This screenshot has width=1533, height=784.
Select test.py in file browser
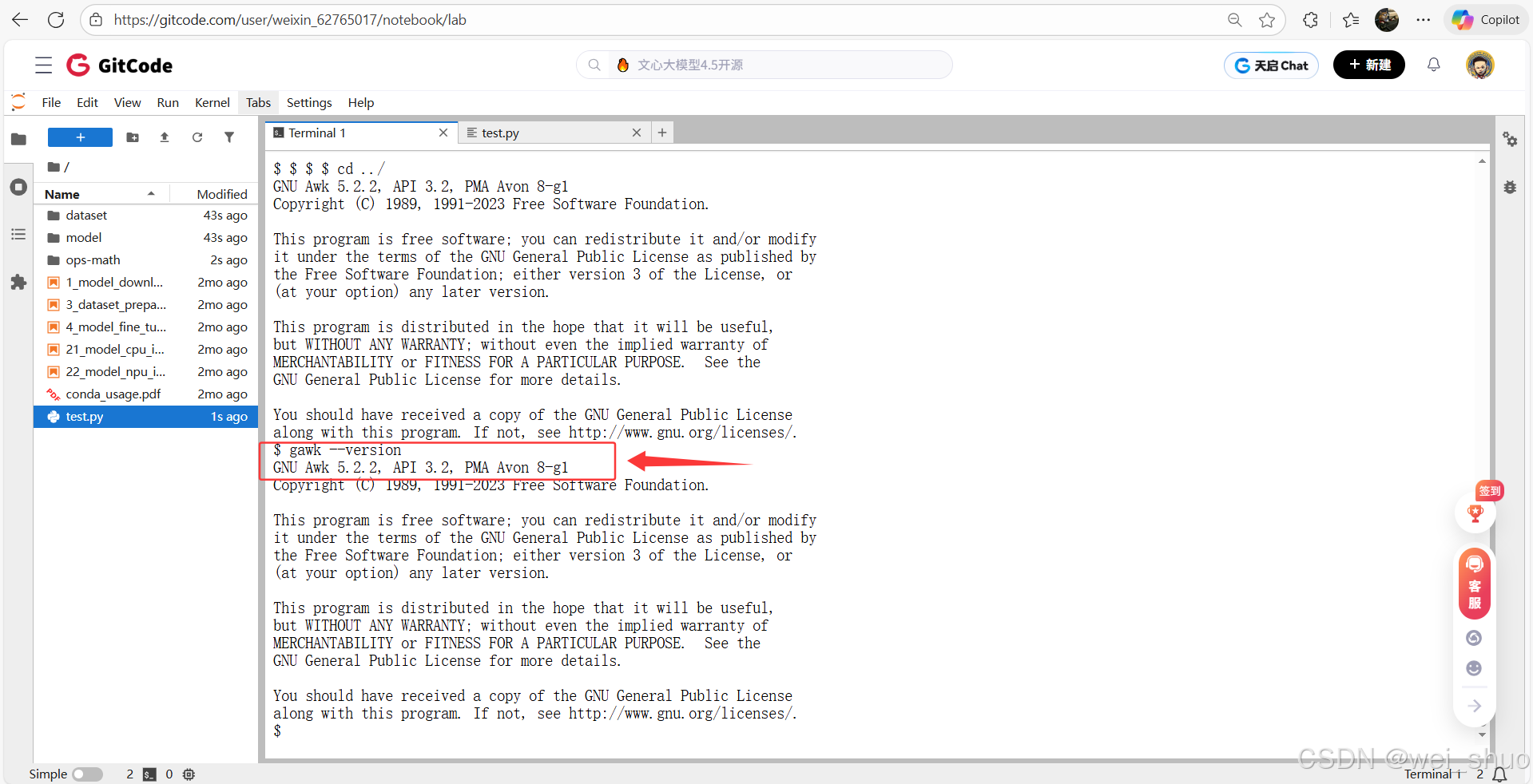tap(145, 417)
